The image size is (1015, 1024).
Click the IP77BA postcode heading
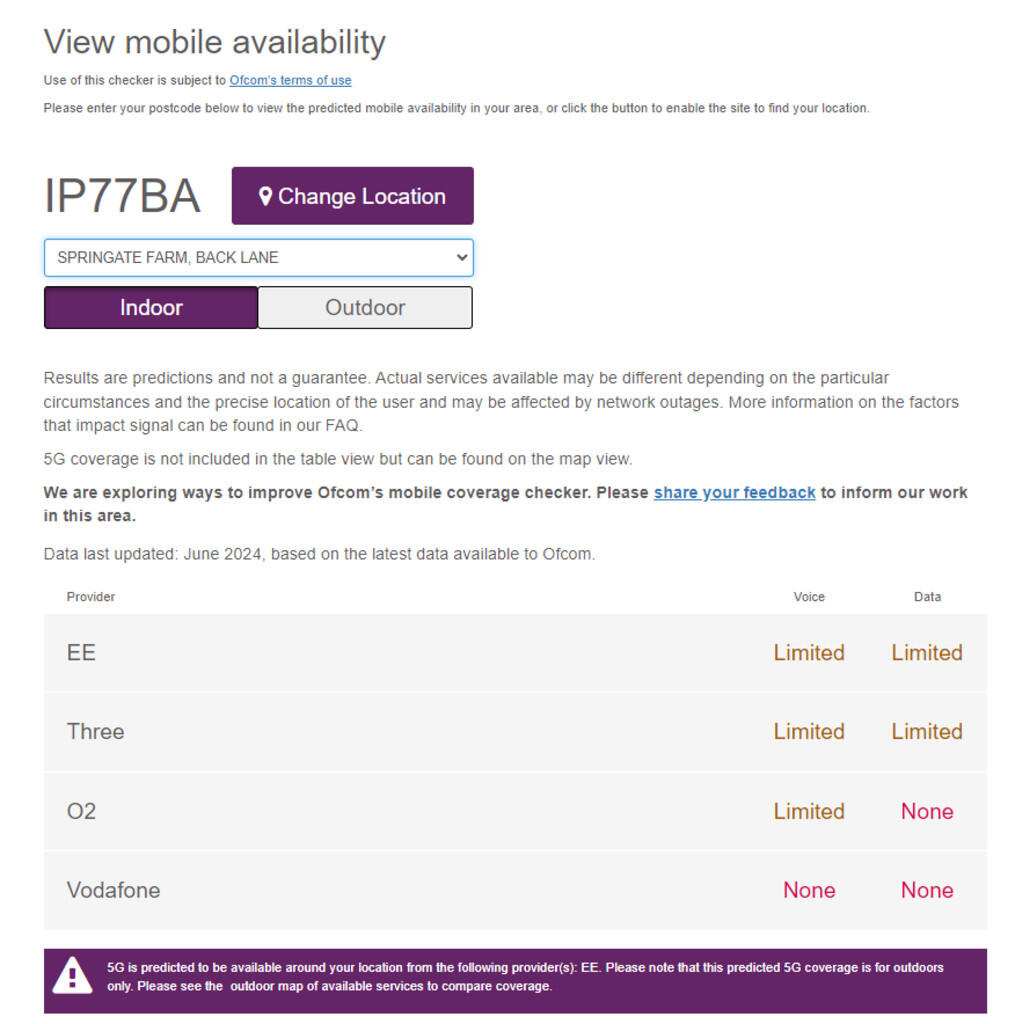(x=122, y=196)
